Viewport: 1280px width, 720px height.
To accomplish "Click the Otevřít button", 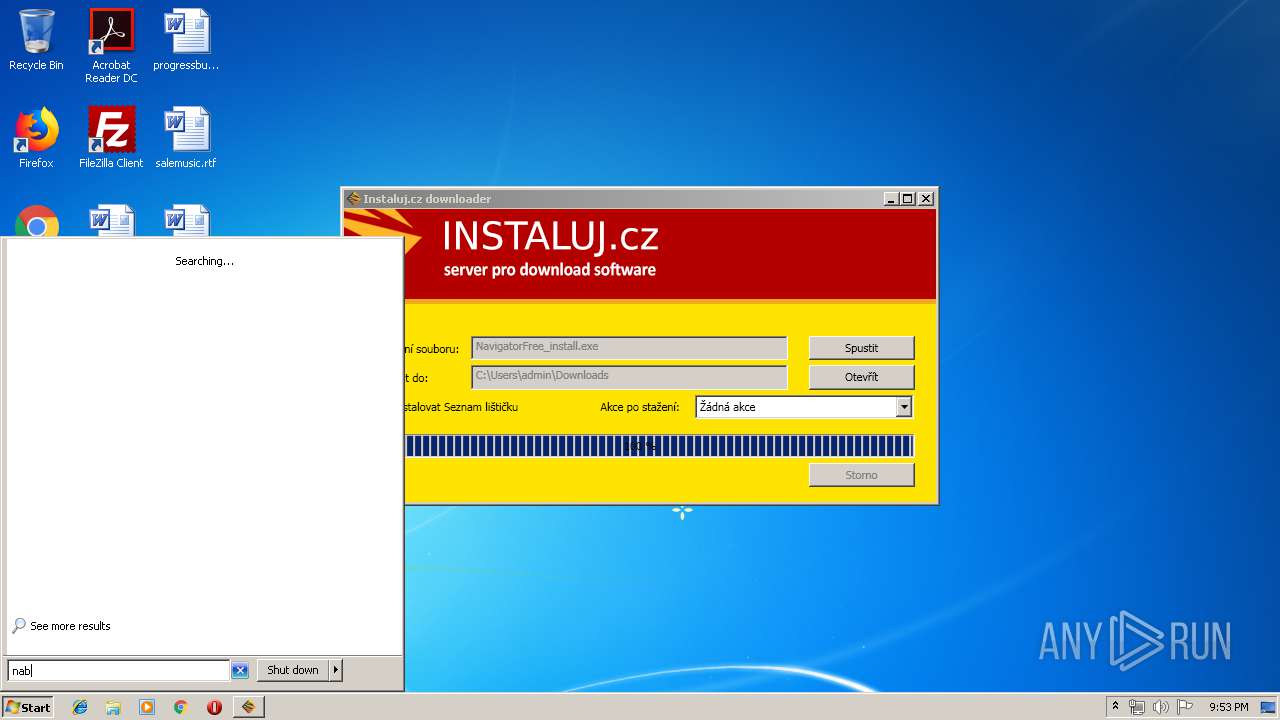I will click(861, 377).
